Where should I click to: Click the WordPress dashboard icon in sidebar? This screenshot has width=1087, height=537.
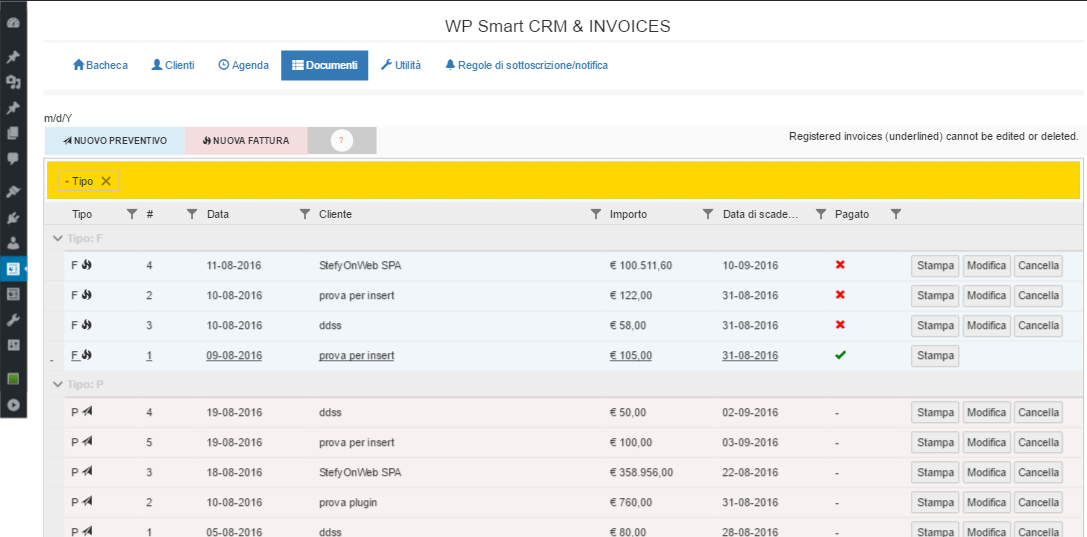(x=13, y=22)
